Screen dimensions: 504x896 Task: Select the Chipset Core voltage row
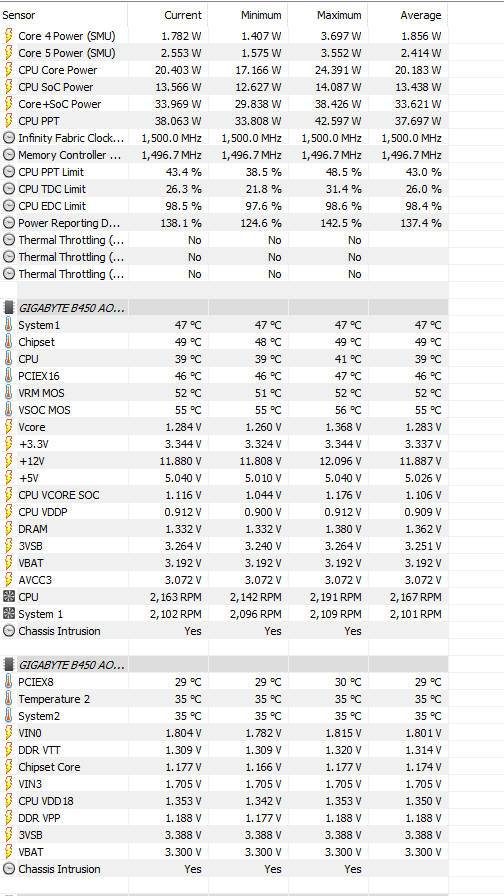pyautogui.click(x=224, y=767)
